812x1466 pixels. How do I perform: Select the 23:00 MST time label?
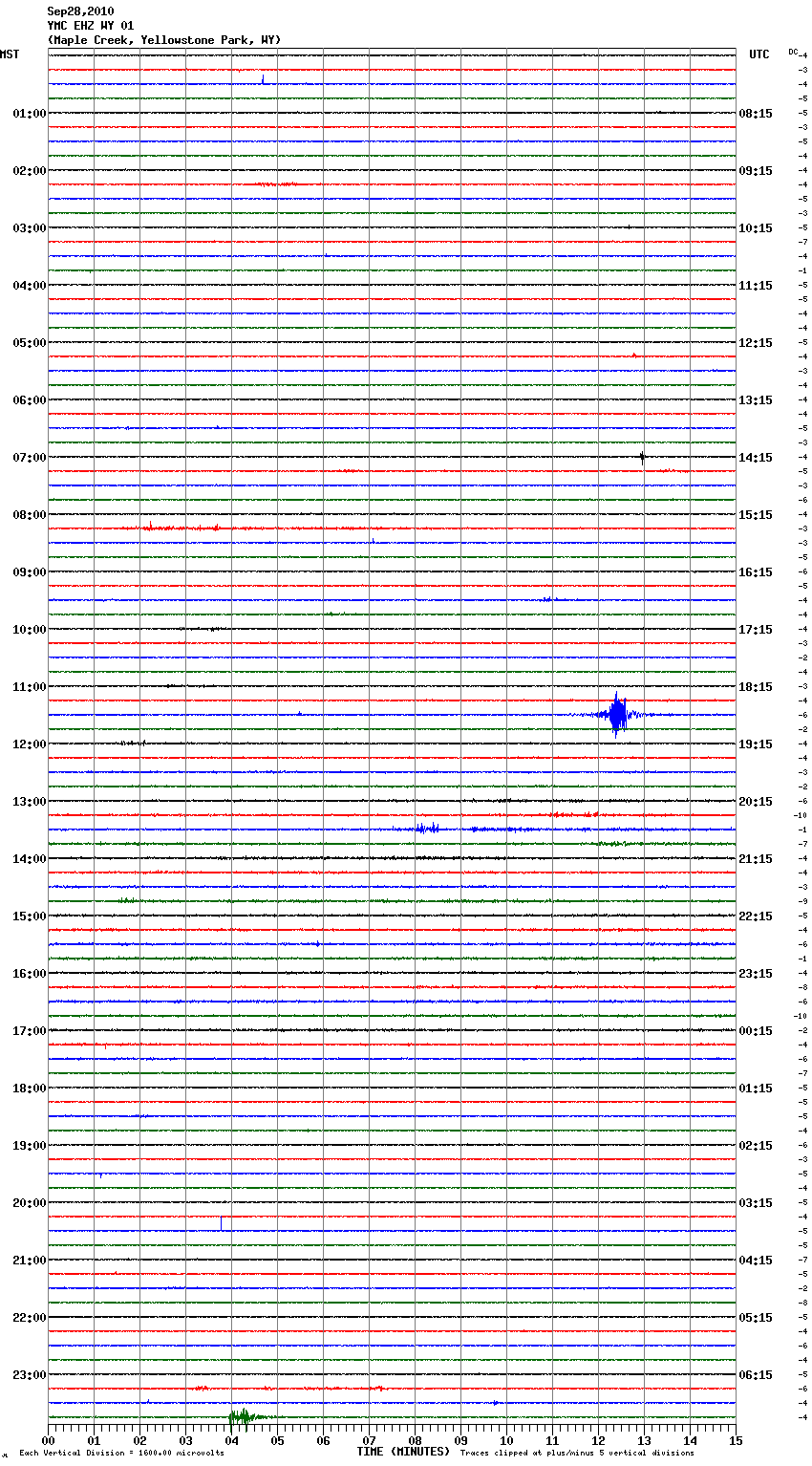(x=29, y=1375)
